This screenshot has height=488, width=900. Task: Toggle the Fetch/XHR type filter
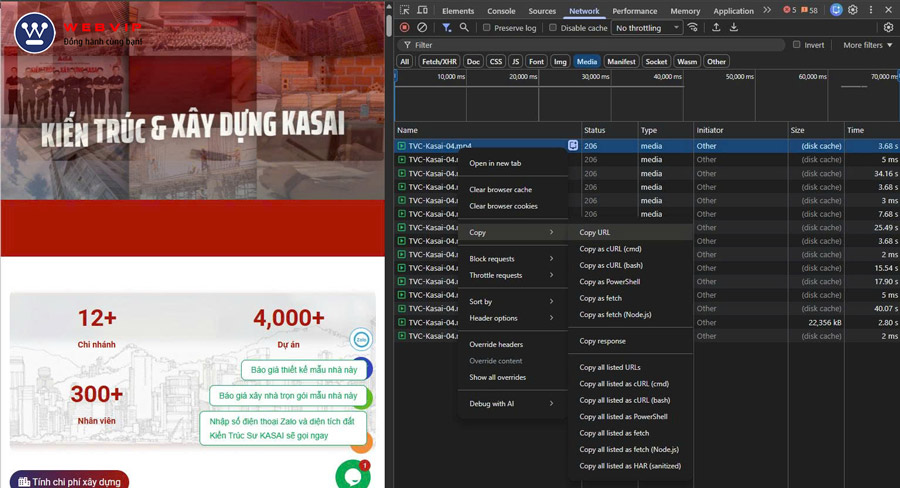click(439, 61)
